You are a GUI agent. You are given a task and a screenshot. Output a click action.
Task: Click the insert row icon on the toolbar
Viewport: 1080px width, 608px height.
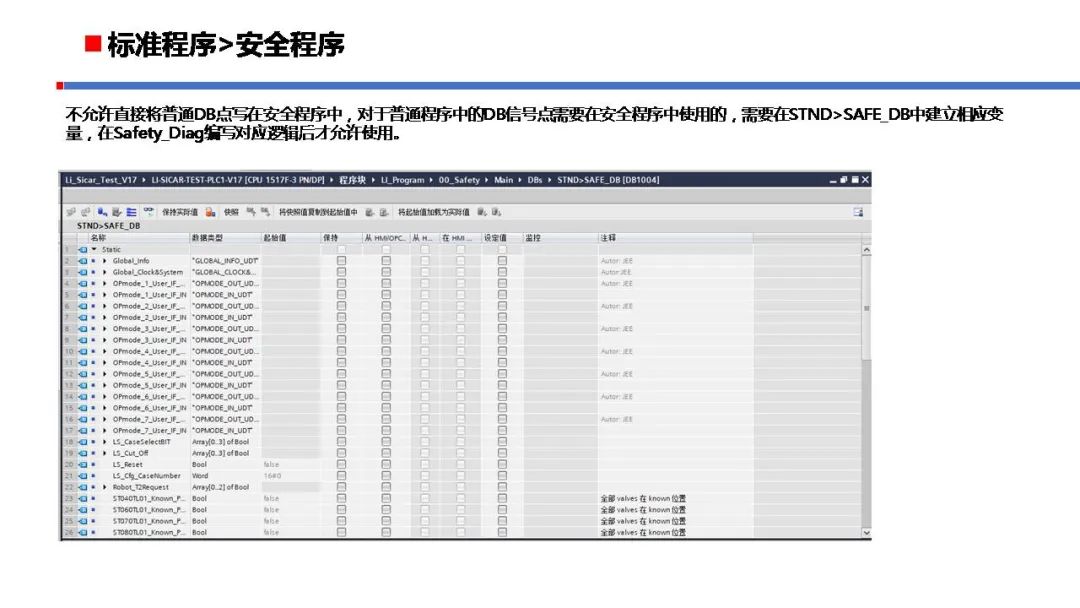point(104,212)
